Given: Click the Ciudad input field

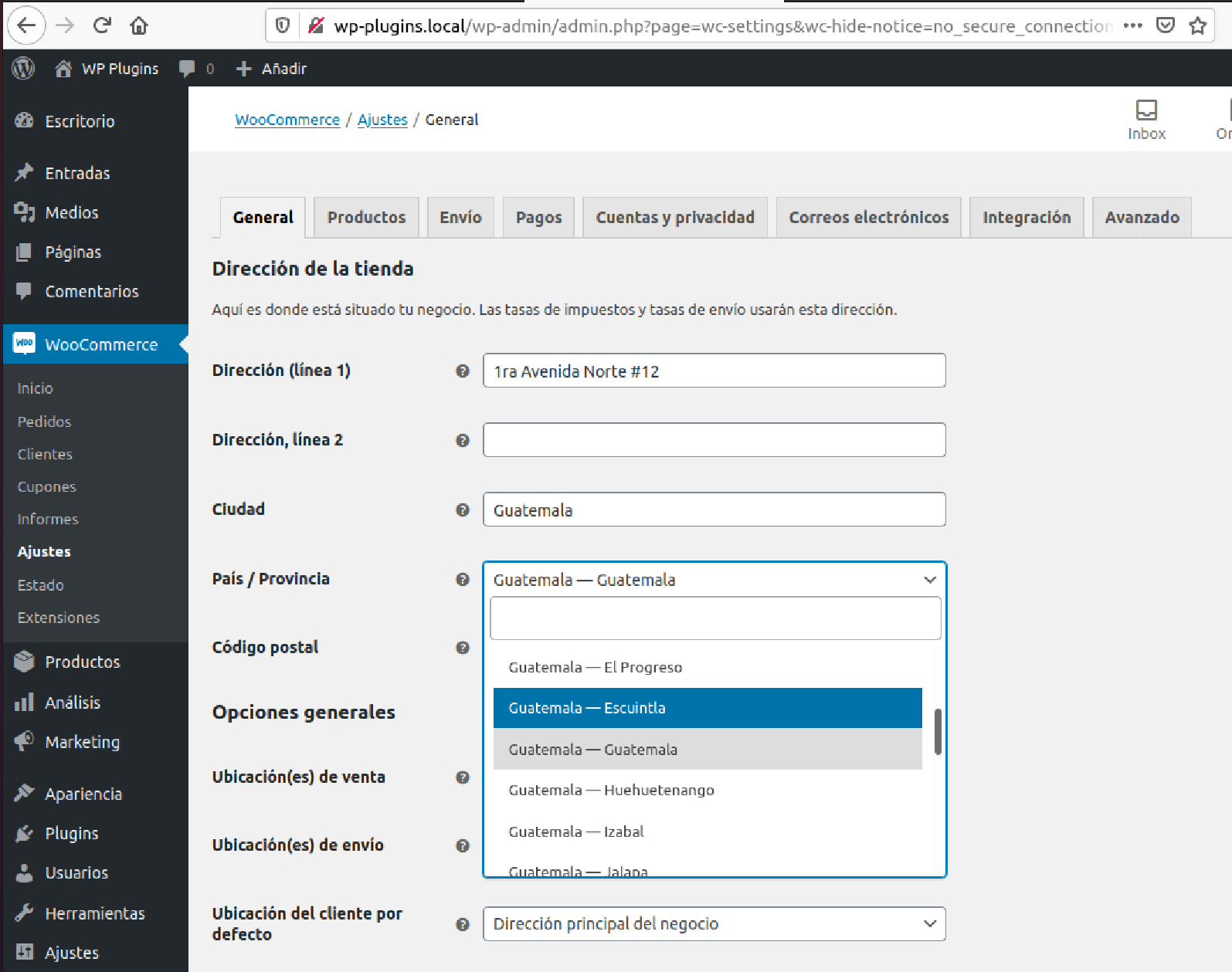Looking at the screenshot, I should click(x=714, y=510).
